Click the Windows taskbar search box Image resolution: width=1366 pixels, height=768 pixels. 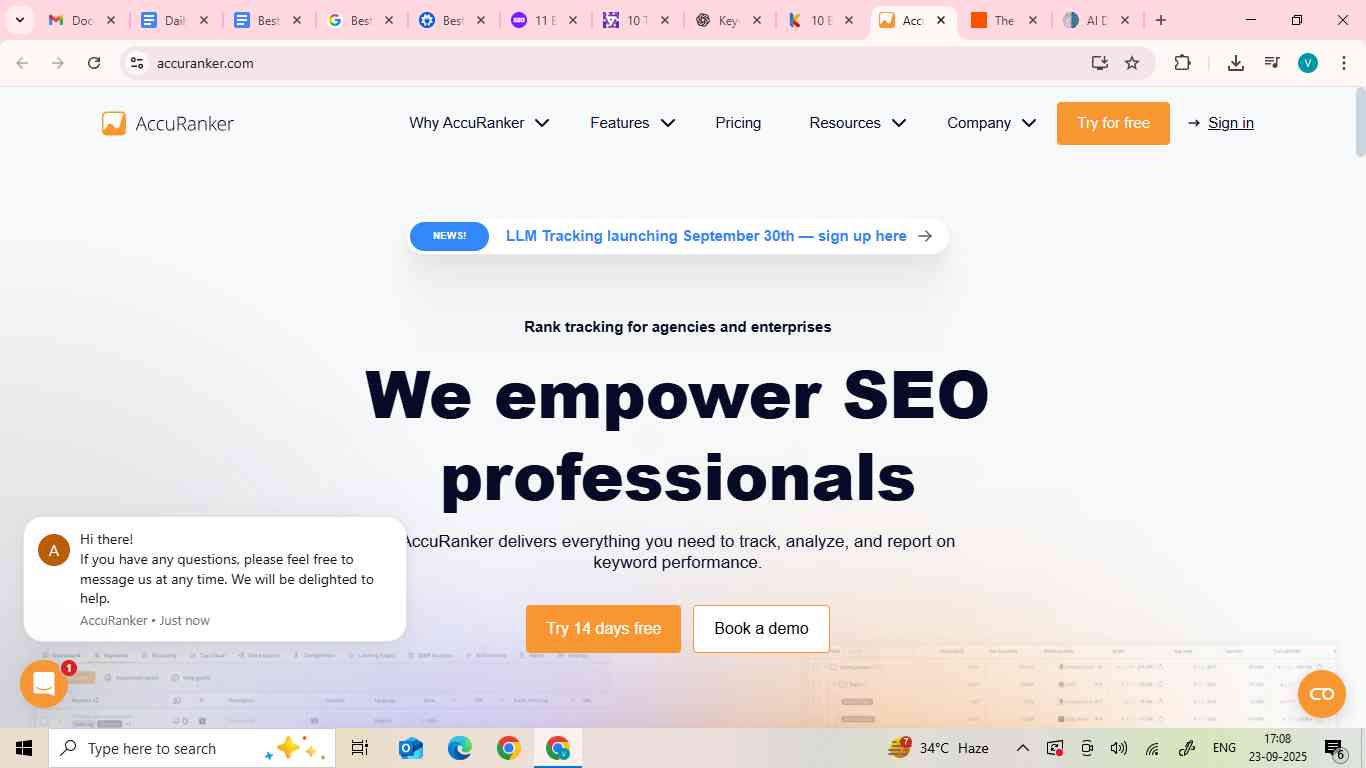pos(192,748)
